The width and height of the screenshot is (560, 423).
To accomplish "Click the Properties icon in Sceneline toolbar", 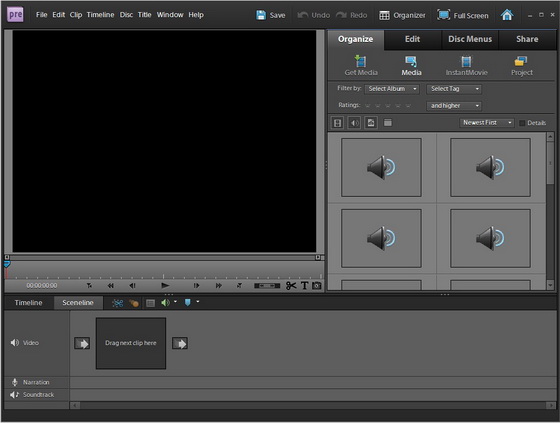I will click(150, 303).
